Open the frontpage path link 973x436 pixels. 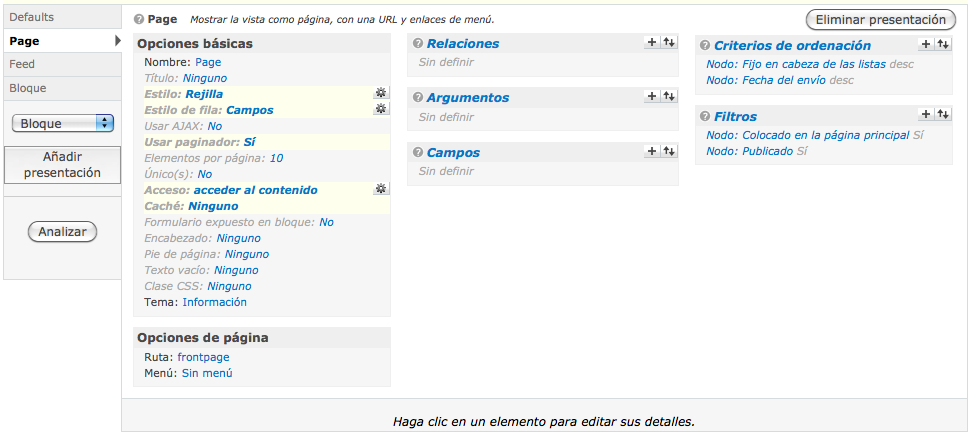pyautogui.click(x=204, y=357)
